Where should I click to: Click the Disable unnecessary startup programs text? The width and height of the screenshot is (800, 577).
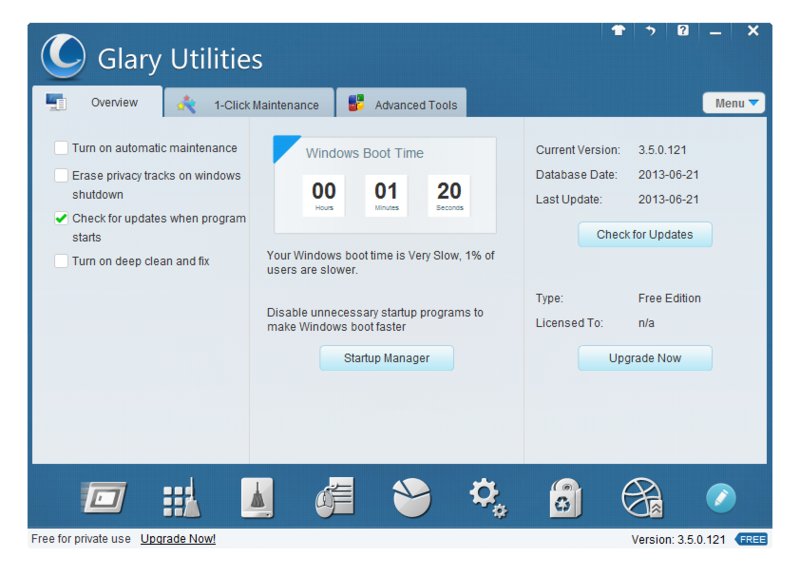pyautogui.click(x=375, y=319)
